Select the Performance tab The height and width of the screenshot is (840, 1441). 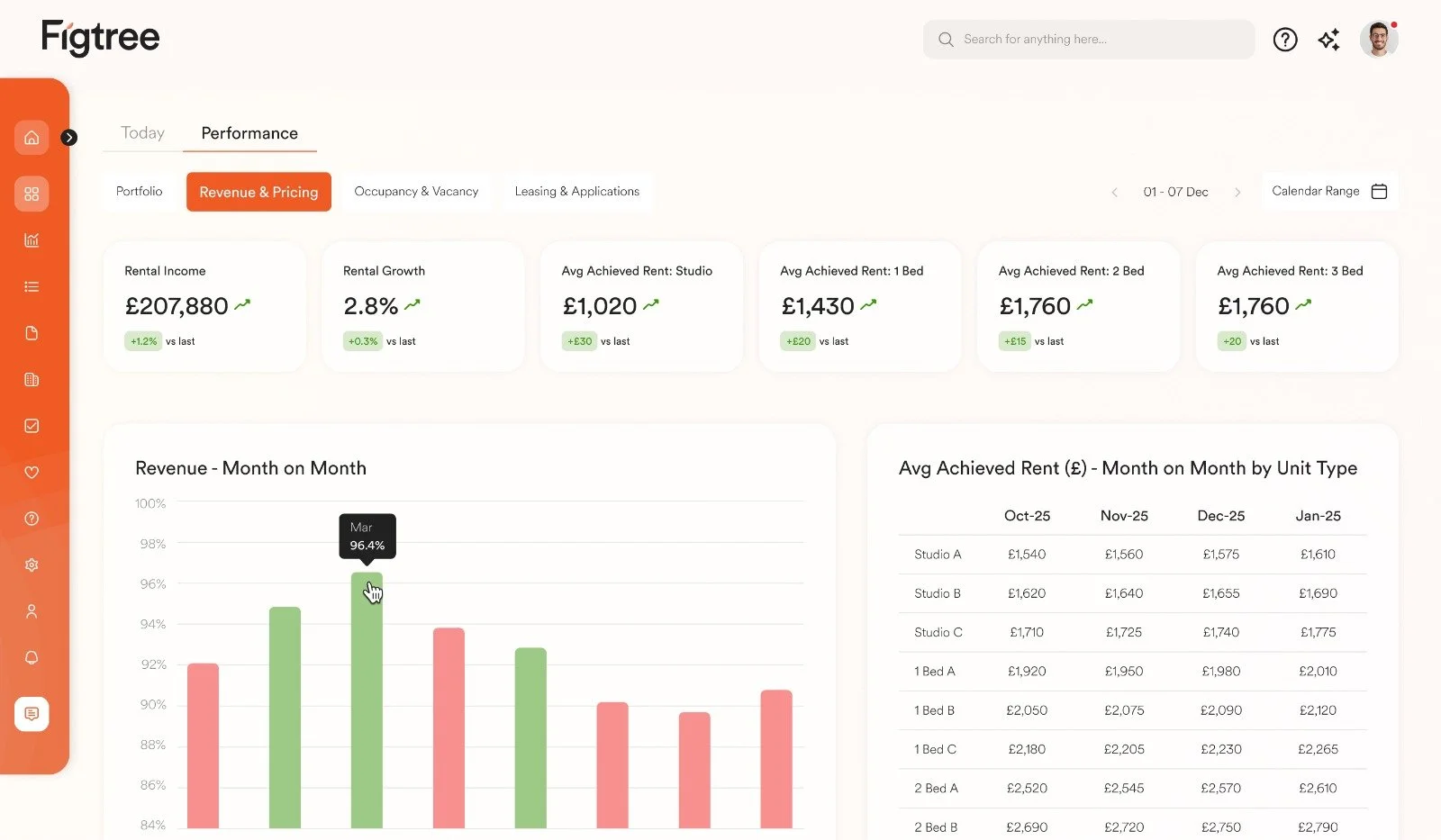(249, 133)
